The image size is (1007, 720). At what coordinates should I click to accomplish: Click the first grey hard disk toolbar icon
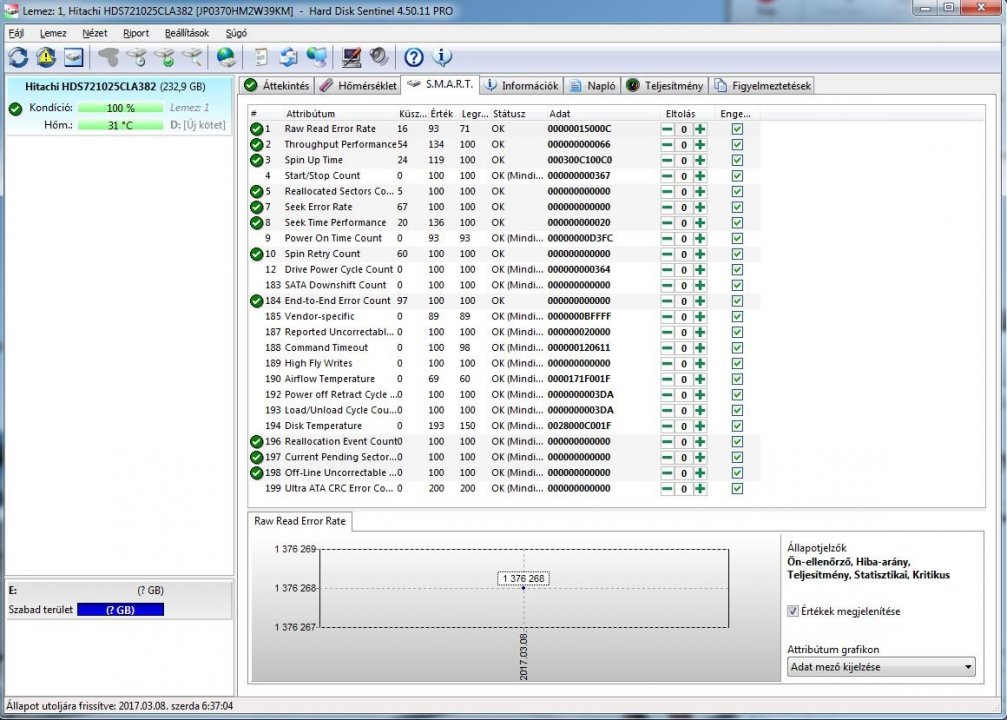(x=109, y=58)
